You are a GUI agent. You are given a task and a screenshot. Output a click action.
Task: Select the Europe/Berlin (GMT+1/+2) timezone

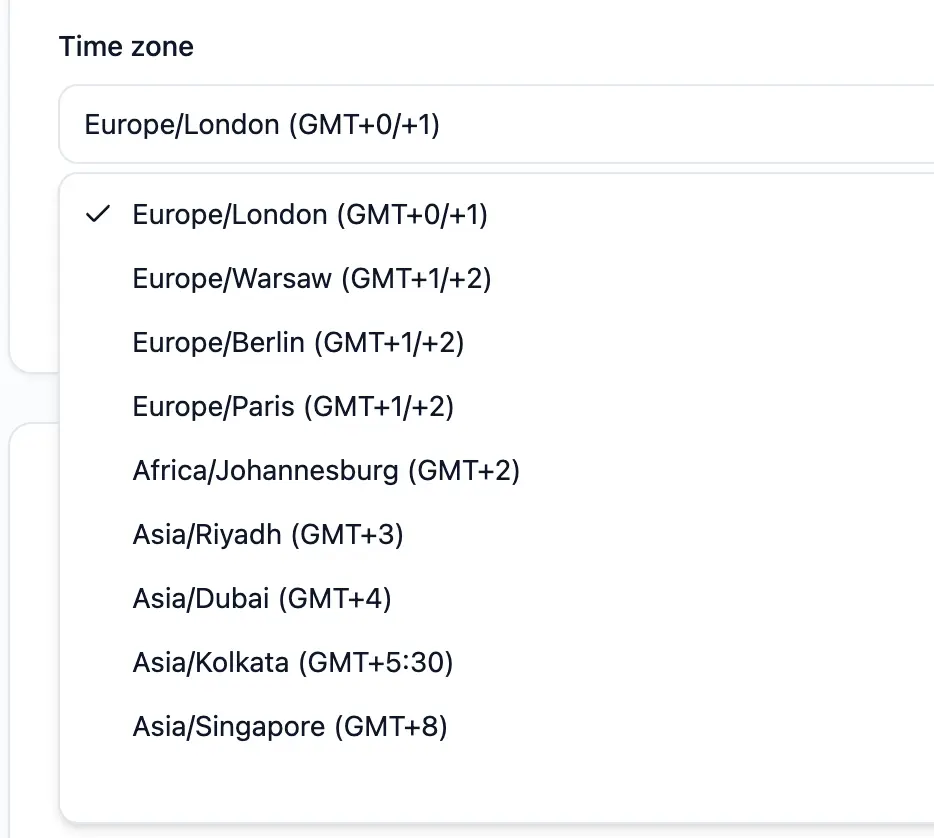pos(298,343)
